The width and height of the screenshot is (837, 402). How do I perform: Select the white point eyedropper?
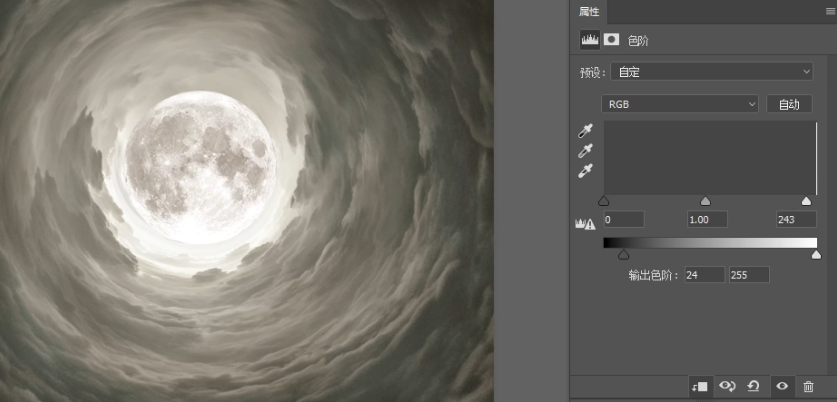[x=586, y=170]
